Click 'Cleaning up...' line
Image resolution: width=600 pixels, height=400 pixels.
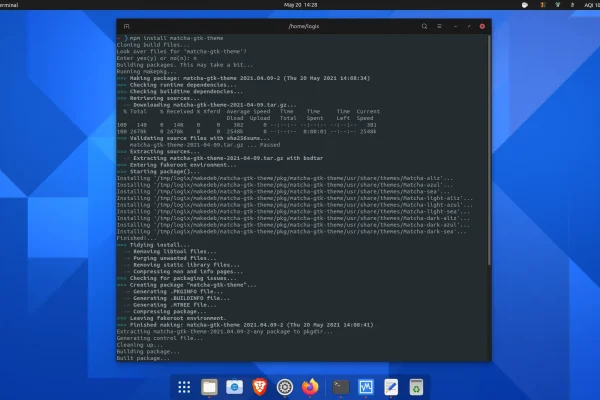tap(140, 345)
